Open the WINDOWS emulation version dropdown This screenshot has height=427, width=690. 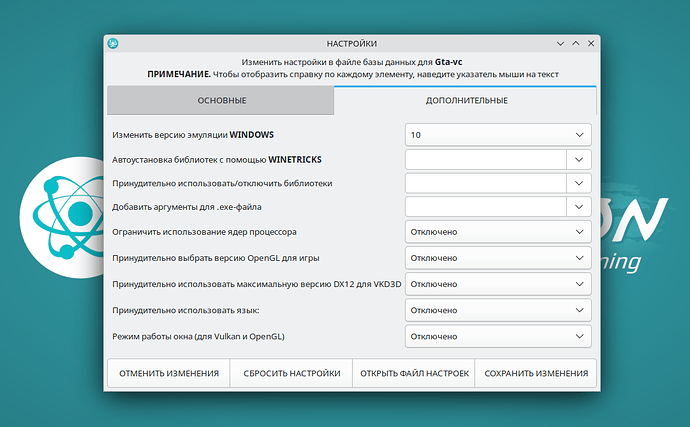point(498,134)
